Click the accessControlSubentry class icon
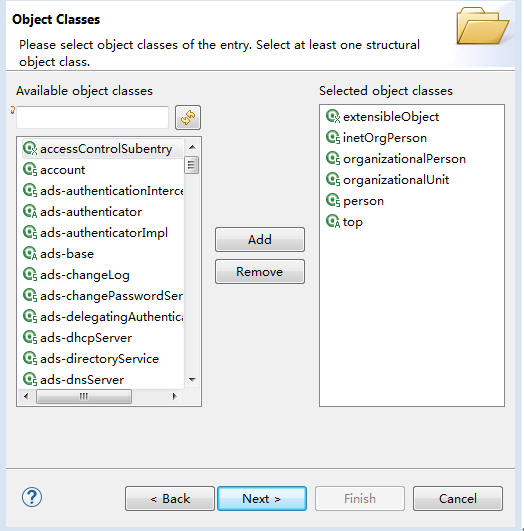Image resolution: width=524 pixels, height=531 pixels. tap(30, 148)
